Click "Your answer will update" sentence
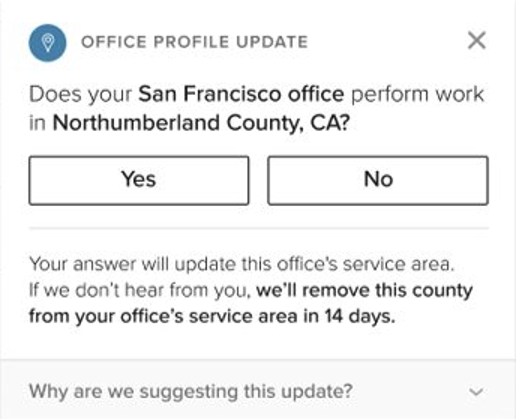The height and width of the screenshot is (420, 516). 242,264
